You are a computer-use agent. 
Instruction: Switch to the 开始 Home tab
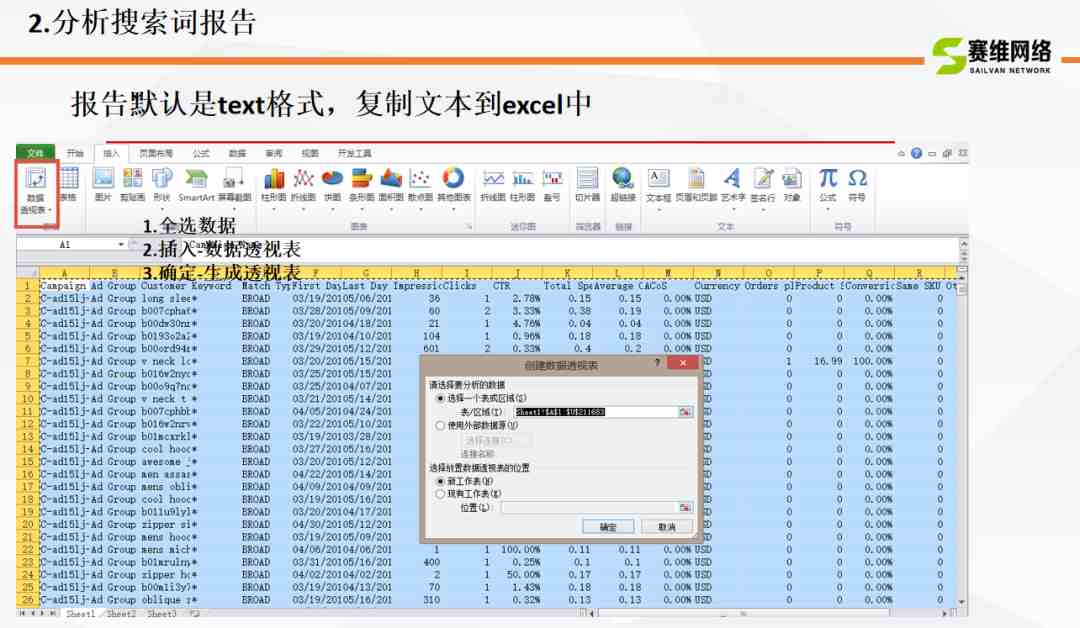[x=75, y=153]
